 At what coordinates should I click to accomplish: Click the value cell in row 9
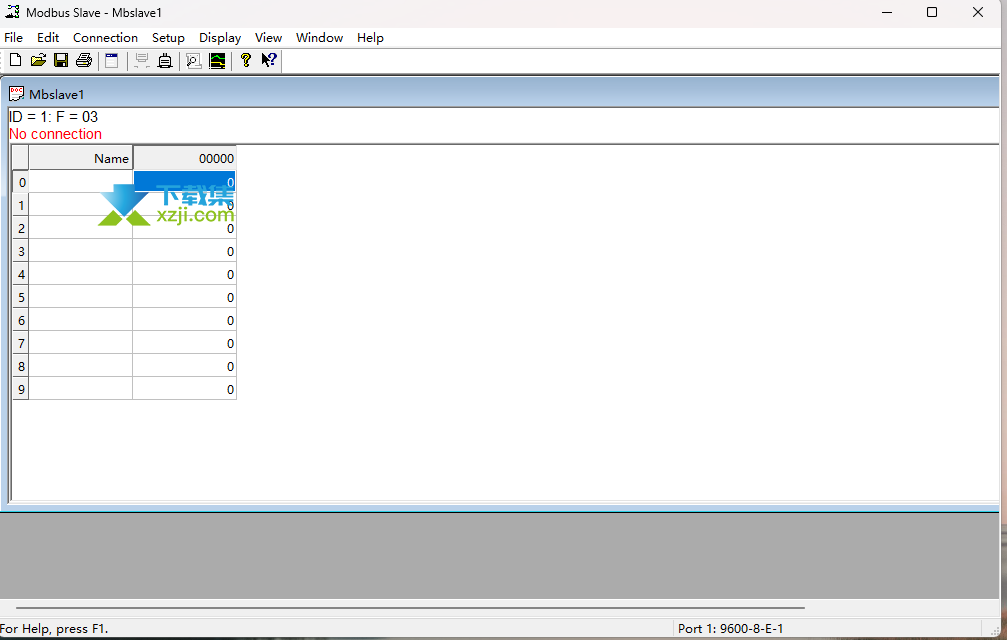tap(185, 390)
